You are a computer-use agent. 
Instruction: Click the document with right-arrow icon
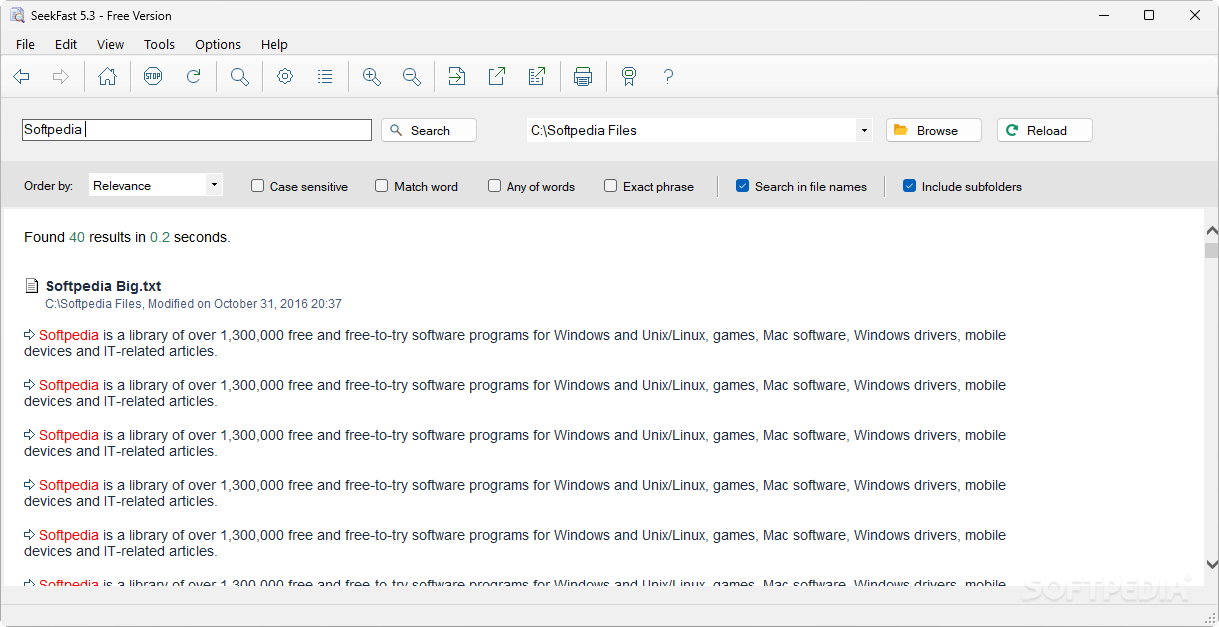click(x=457, y=77)
